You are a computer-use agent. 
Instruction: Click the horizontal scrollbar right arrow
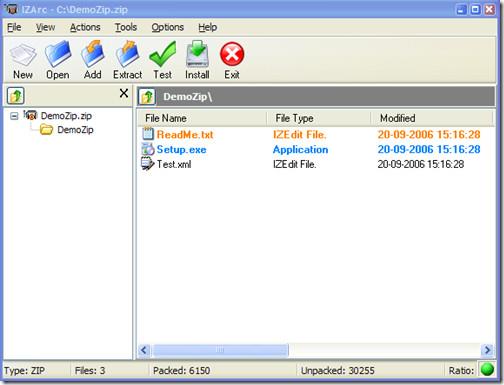487,350
